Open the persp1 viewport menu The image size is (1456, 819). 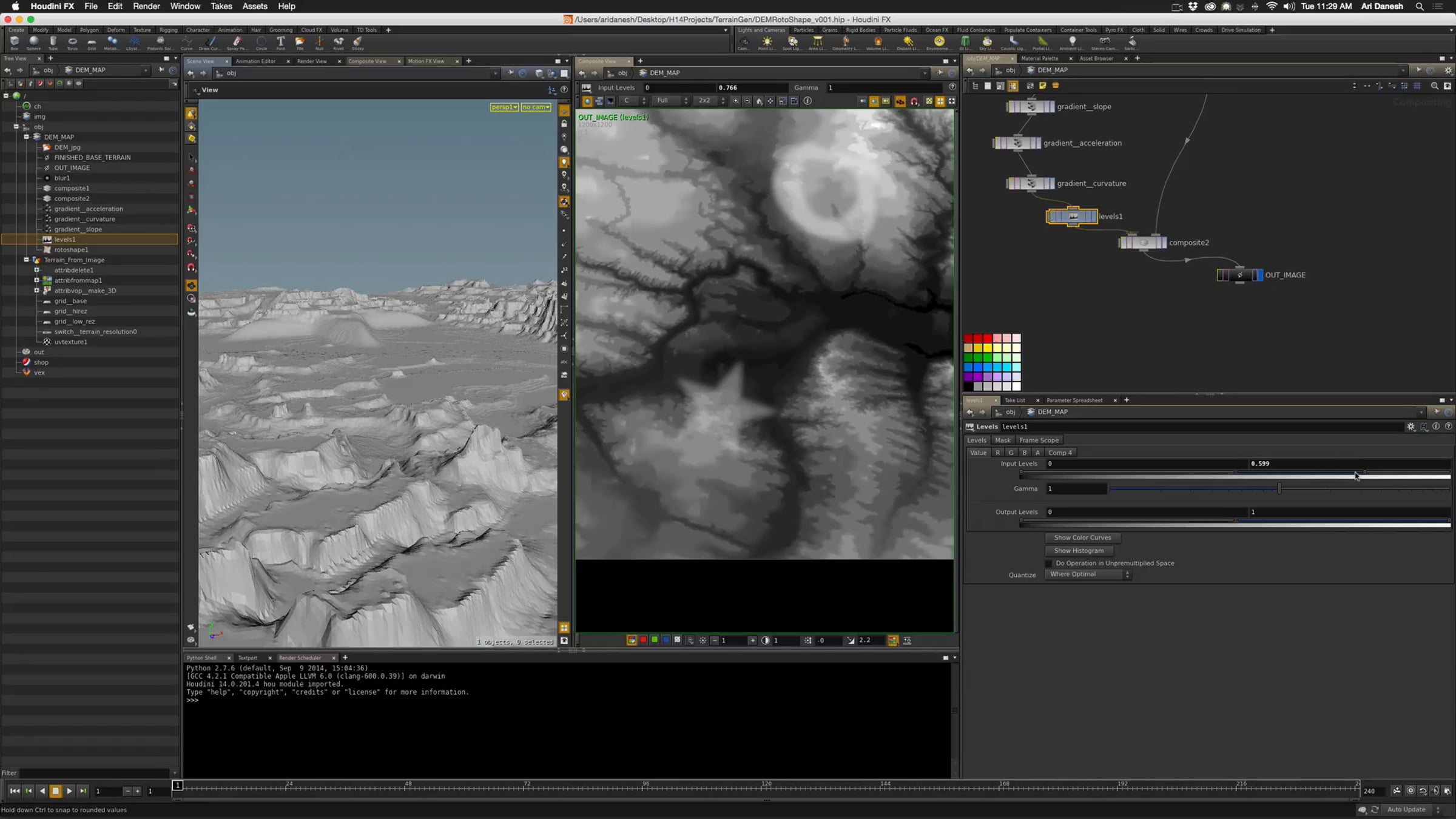pos(504,107)
